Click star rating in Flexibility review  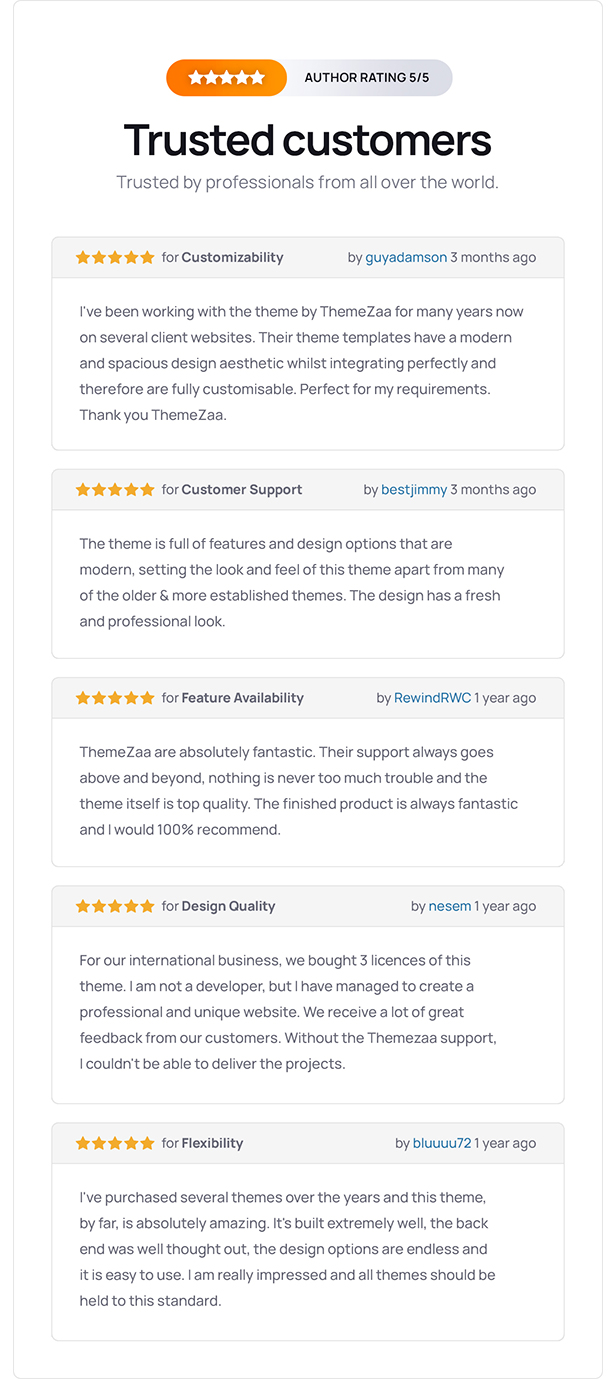[x=115, y=1143]
